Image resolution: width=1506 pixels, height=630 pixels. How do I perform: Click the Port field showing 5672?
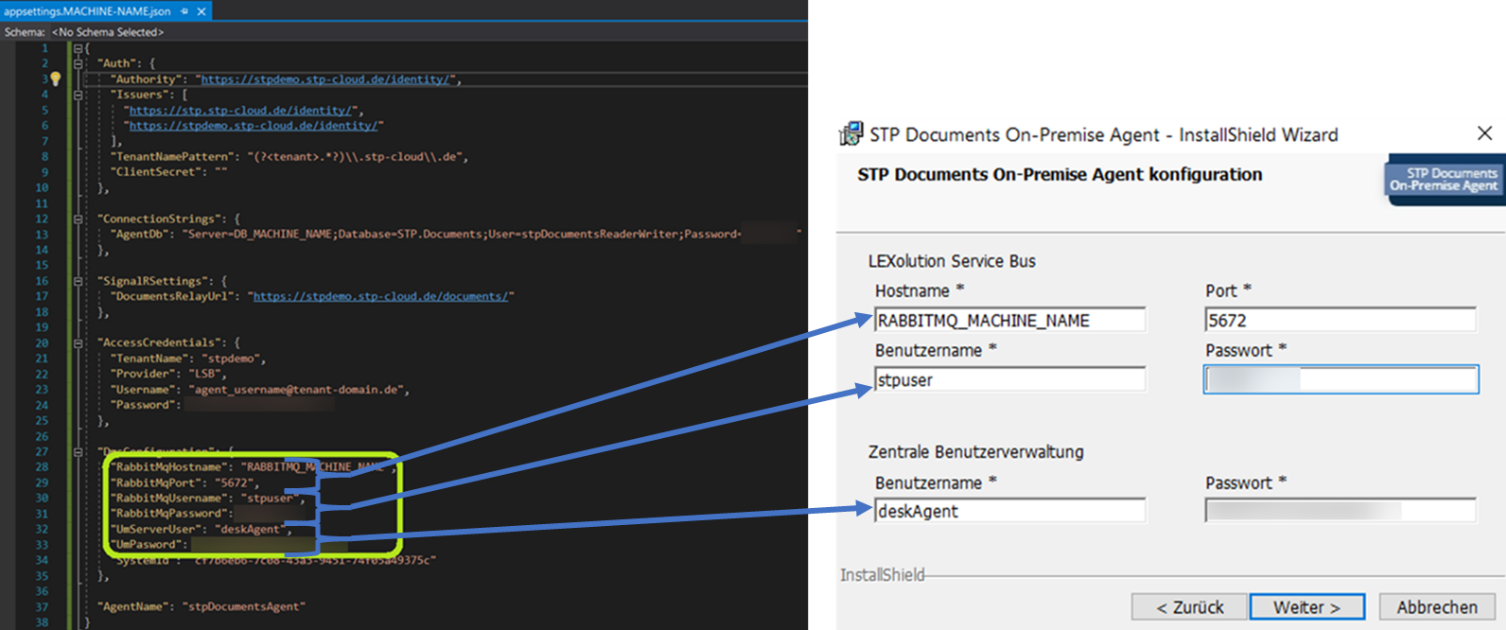1341,320
